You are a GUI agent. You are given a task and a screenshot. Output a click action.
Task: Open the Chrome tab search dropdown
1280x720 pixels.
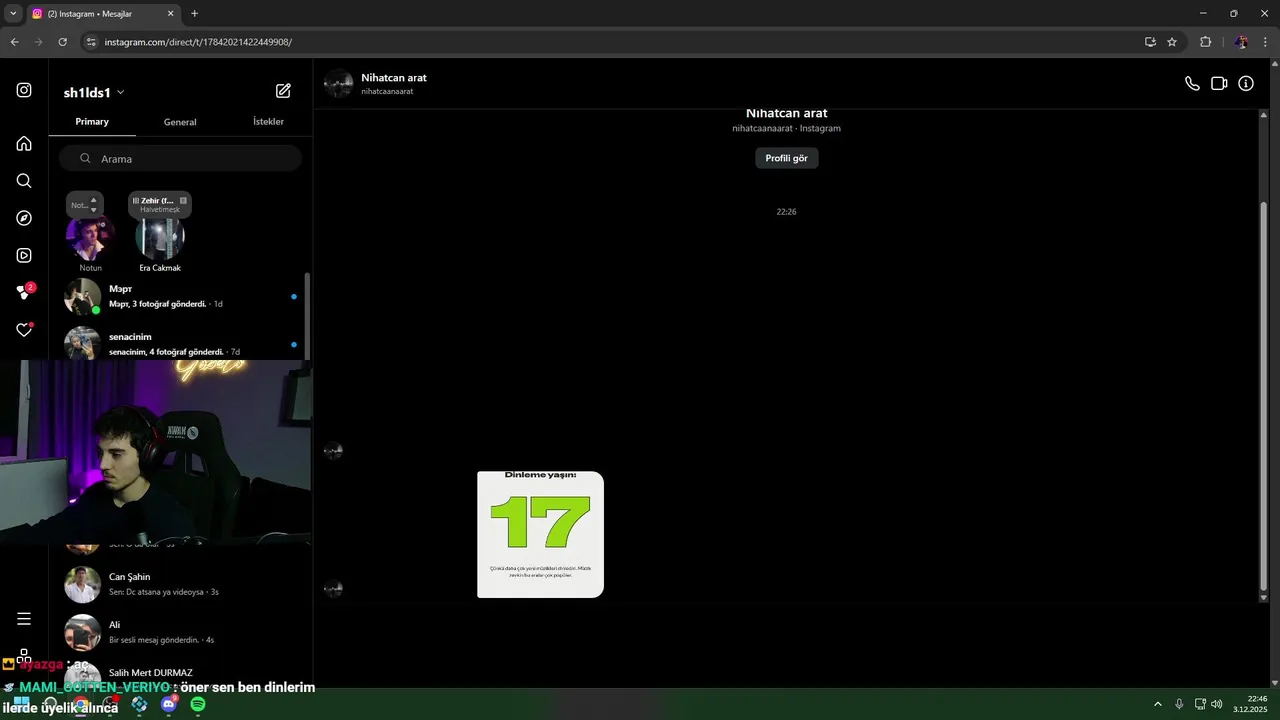13,14
